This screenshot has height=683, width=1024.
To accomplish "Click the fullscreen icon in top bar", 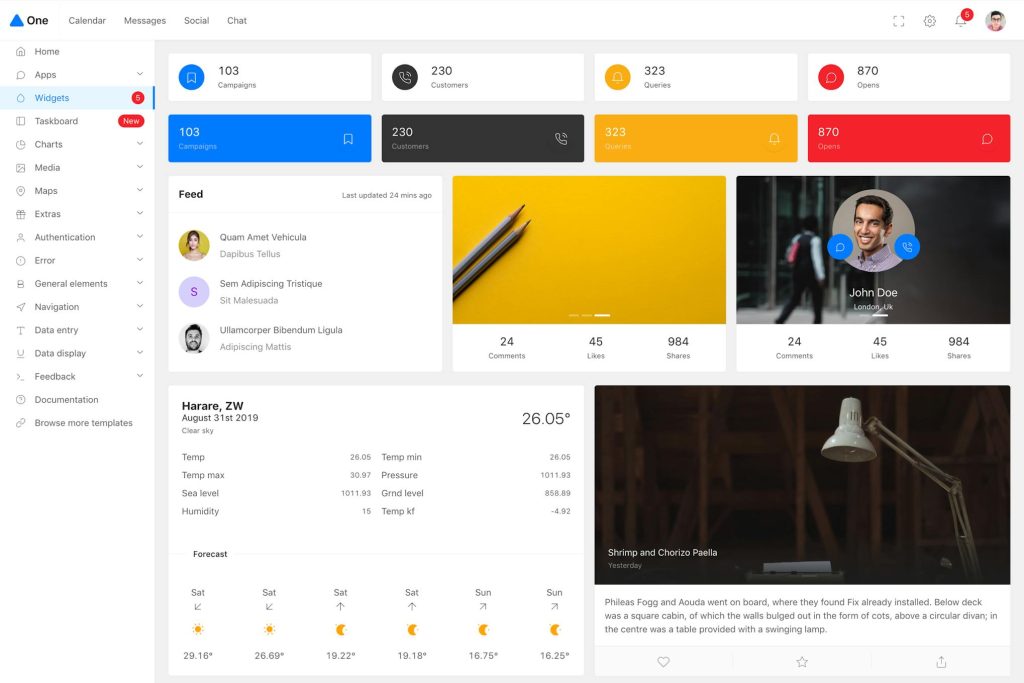I will pos(898,21).
